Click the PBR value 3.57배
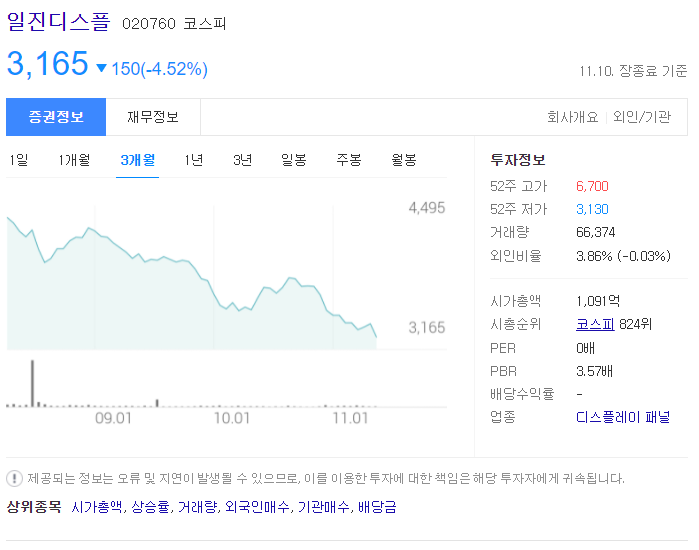 (x=594, y=371)
